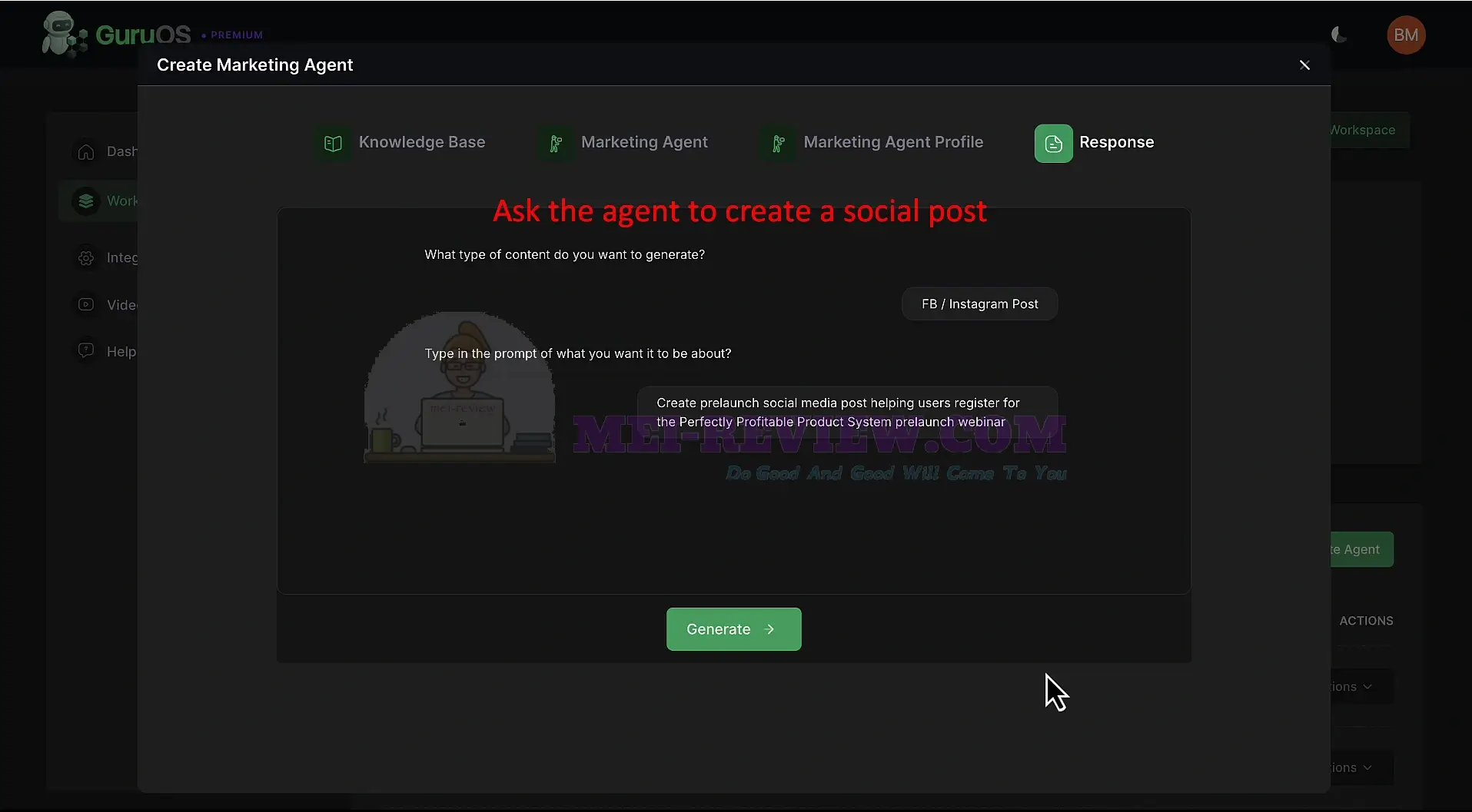Select the Response step label
This screenshot has width=1472, height=812.
tap(1116, 142)
